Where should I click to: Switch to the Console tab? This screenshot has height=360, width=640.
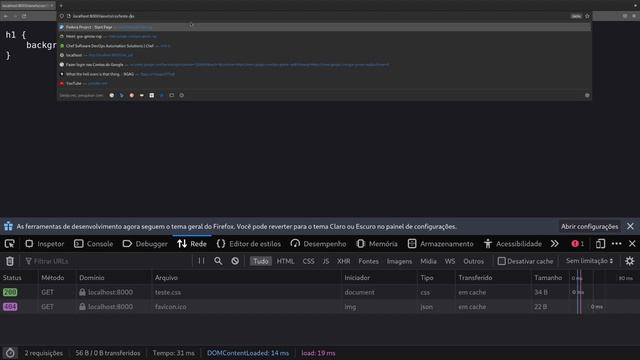(x=93, y=244)
